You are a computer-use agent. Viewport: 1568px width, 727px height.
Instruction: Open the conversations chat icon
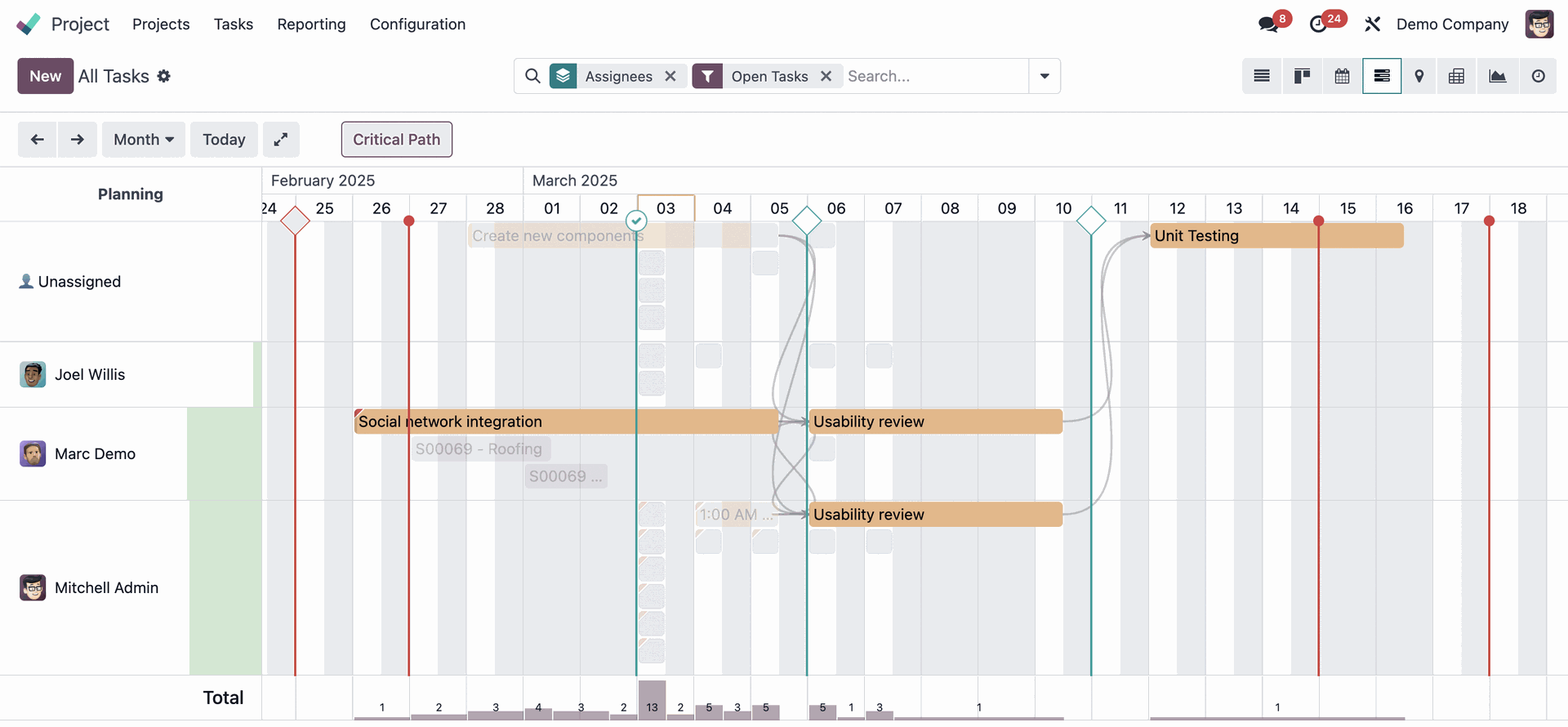point(1268,25)
